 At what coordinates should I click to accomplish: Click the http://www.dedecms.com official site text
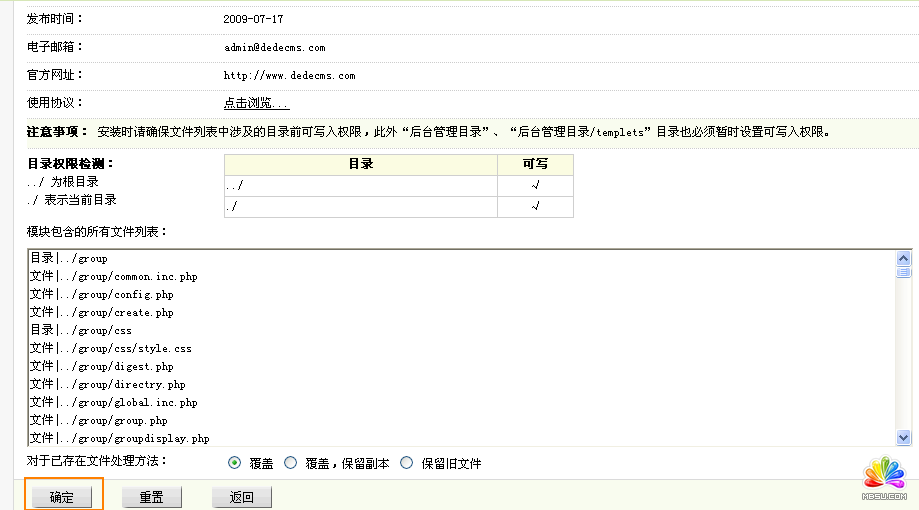[x=289, y=75]
